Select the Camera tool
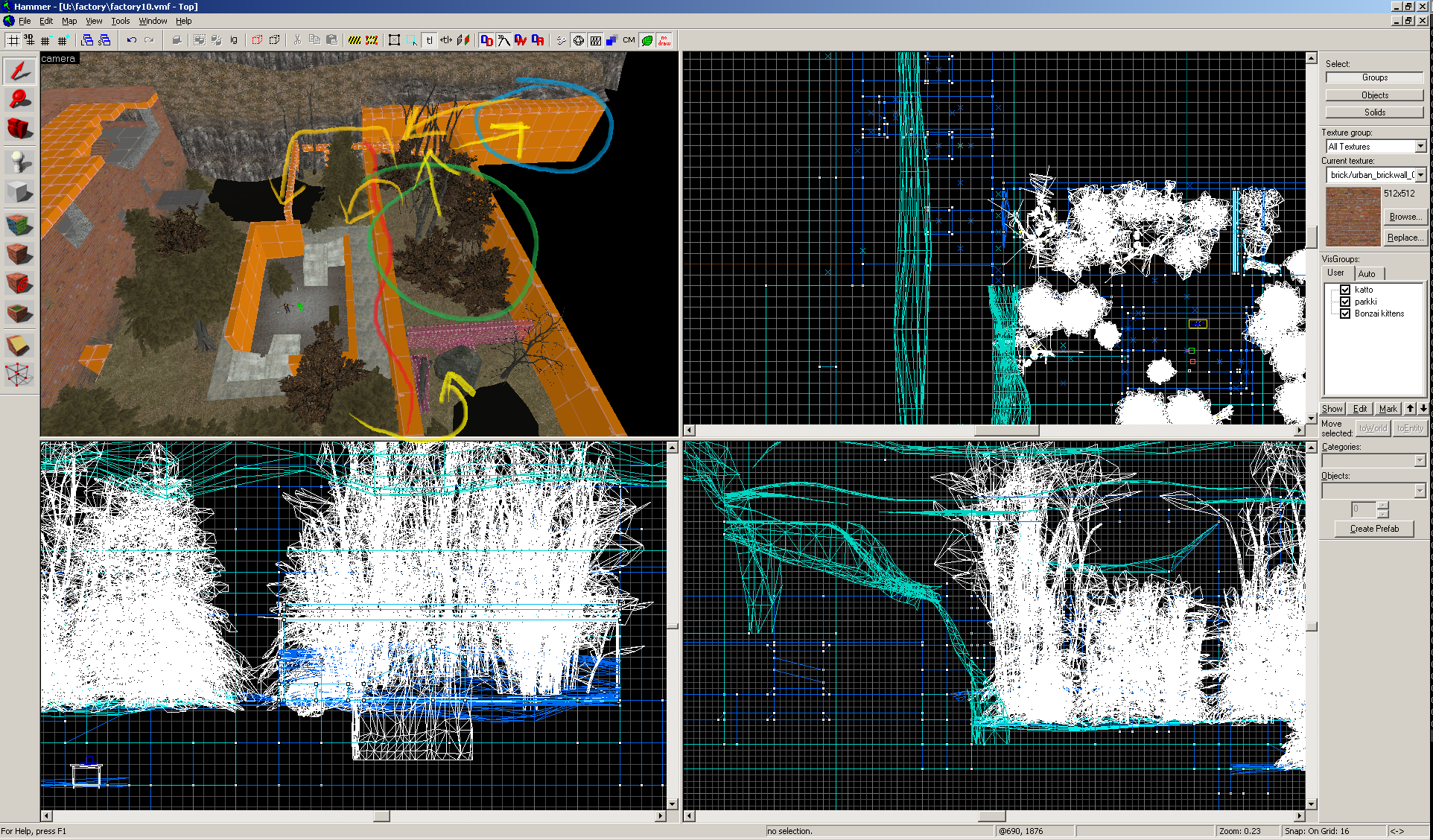Viewport: 1433px width, 840px height. coord(19,128)
